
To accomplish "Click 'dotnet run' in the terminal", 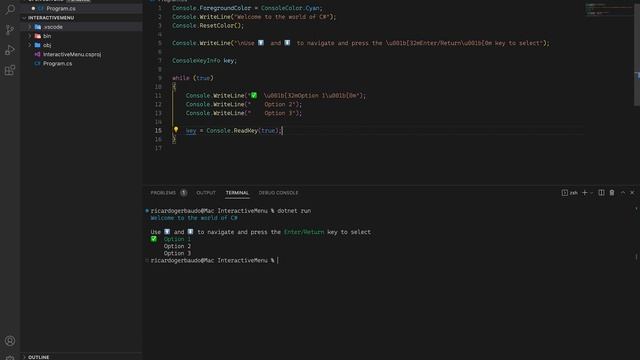I will pos(294,211).
